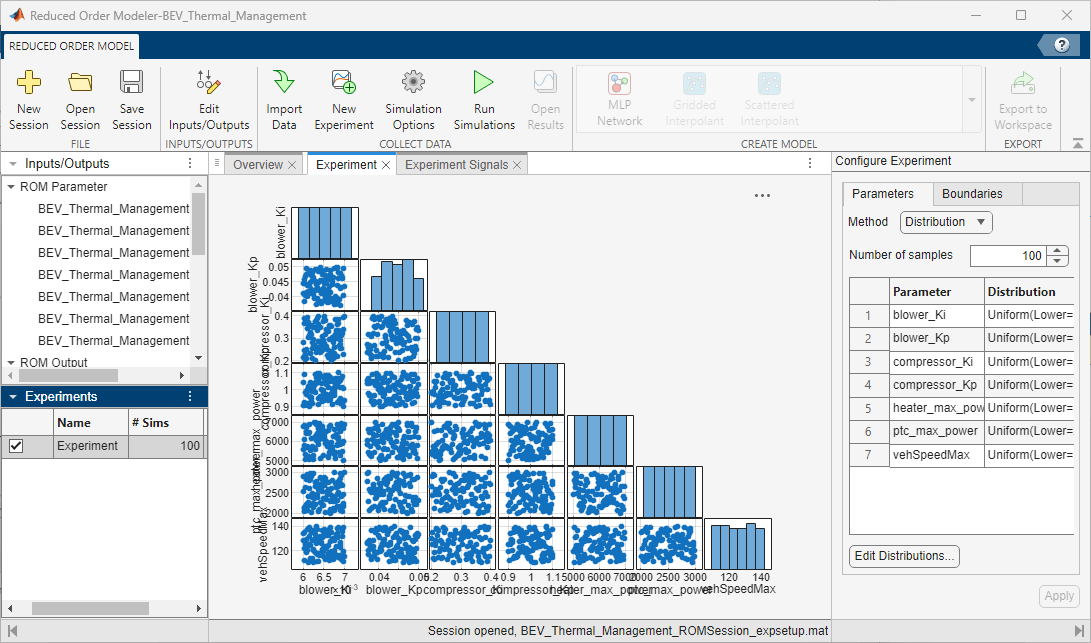Run Simulations from the toolbar
Viewport: 1091px width, 643px height.
coord(483,97)
